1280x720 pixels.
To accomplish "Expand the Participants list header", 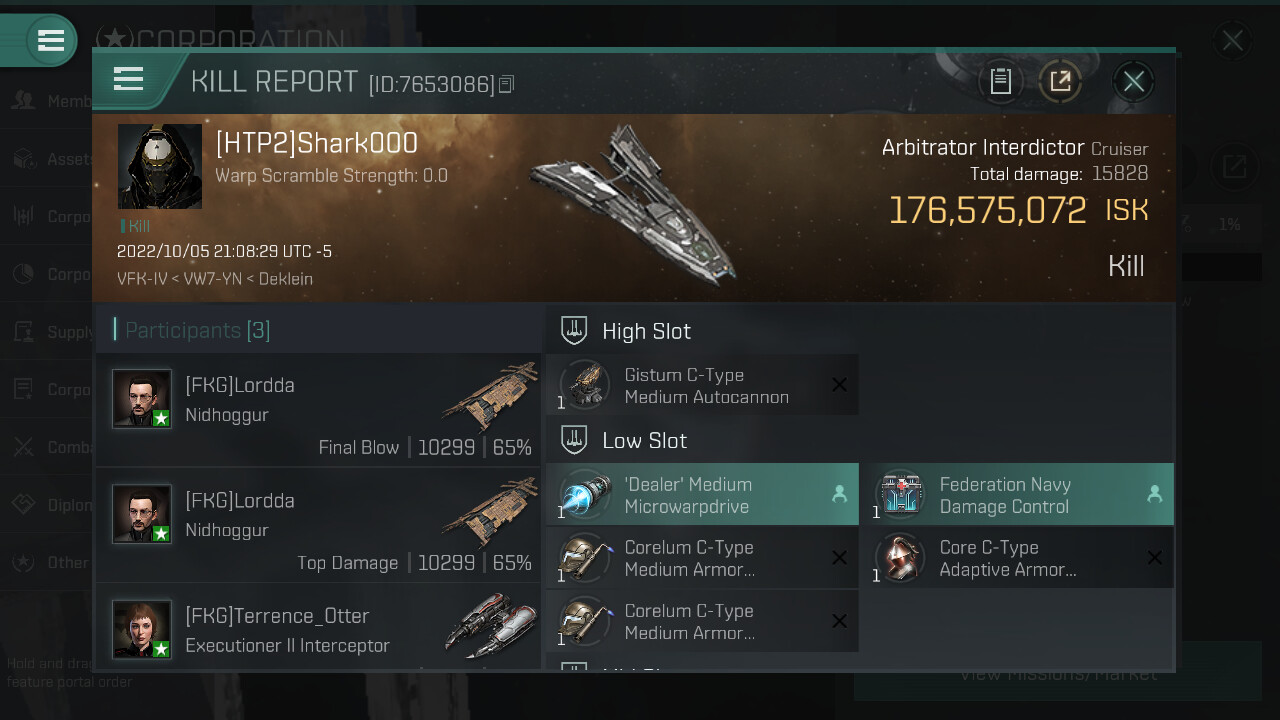I will [192, 330].
